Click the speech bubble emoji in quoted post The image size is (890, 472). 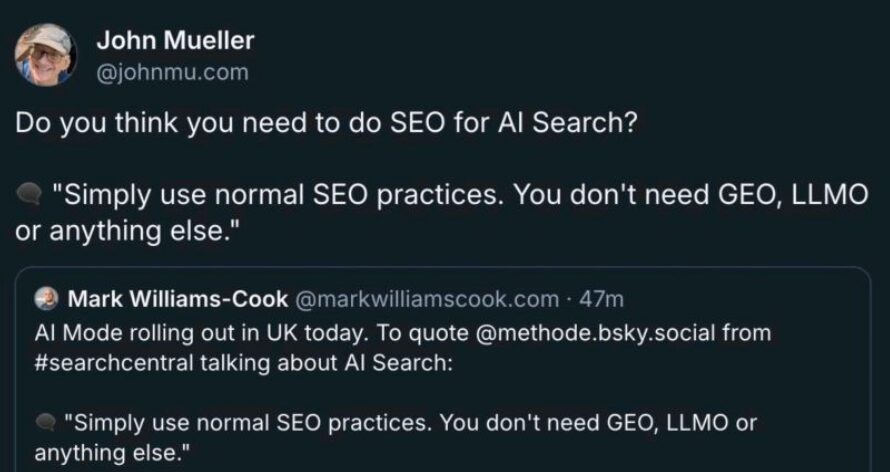[45, 424]
